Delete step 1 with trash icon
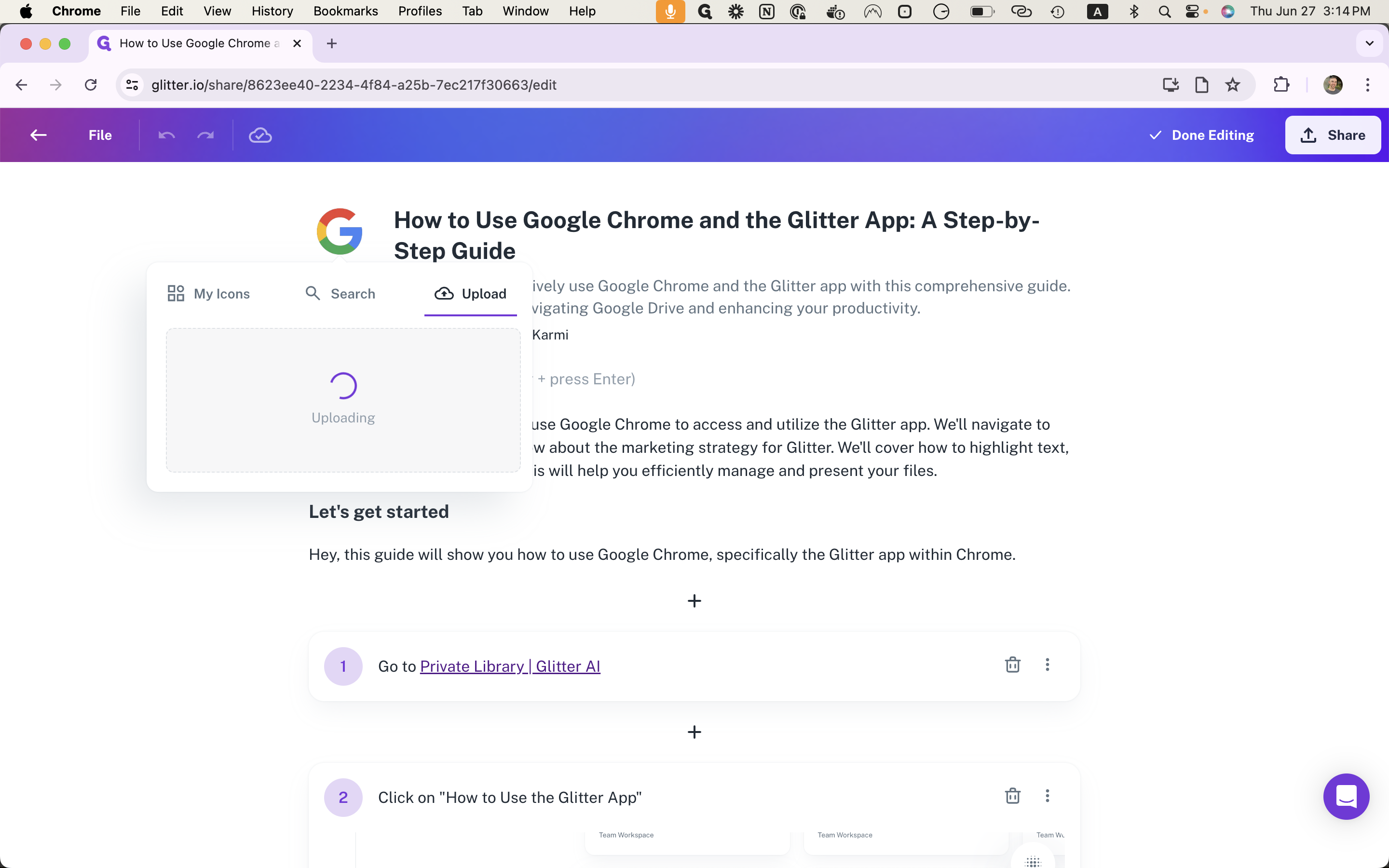The height and width of the screenshot is (868, 1389). click(1012, 665)
